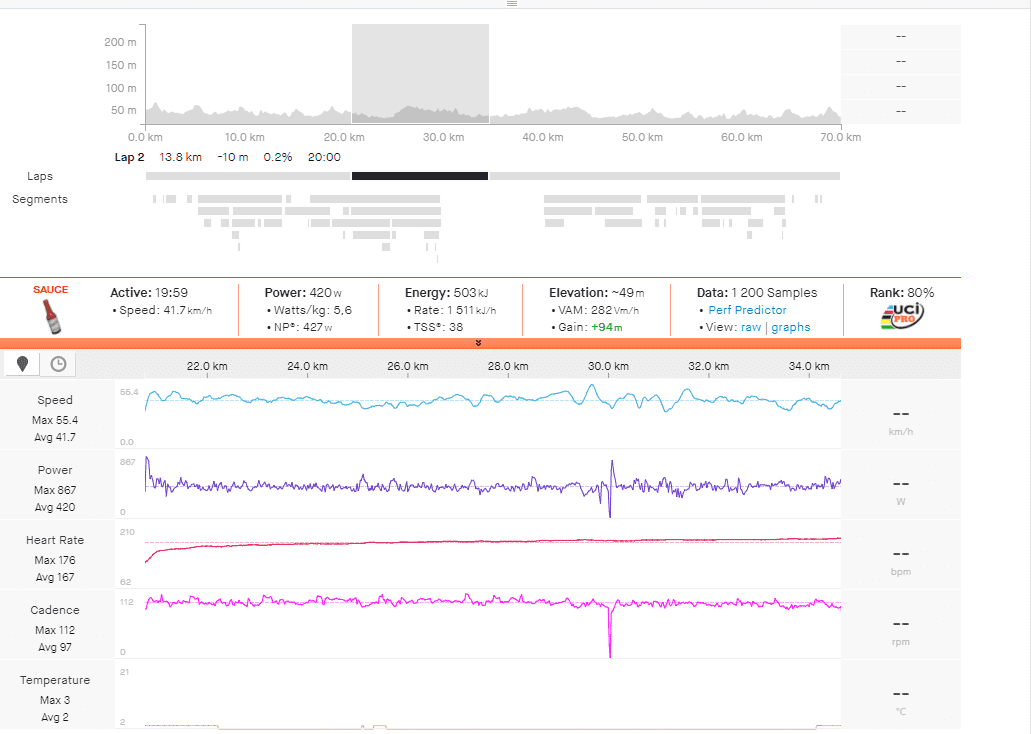Image resolution: width=1031 pixels, height=734 pixels.
Task: Click Power Max 867 value
Action: point(55,490)
